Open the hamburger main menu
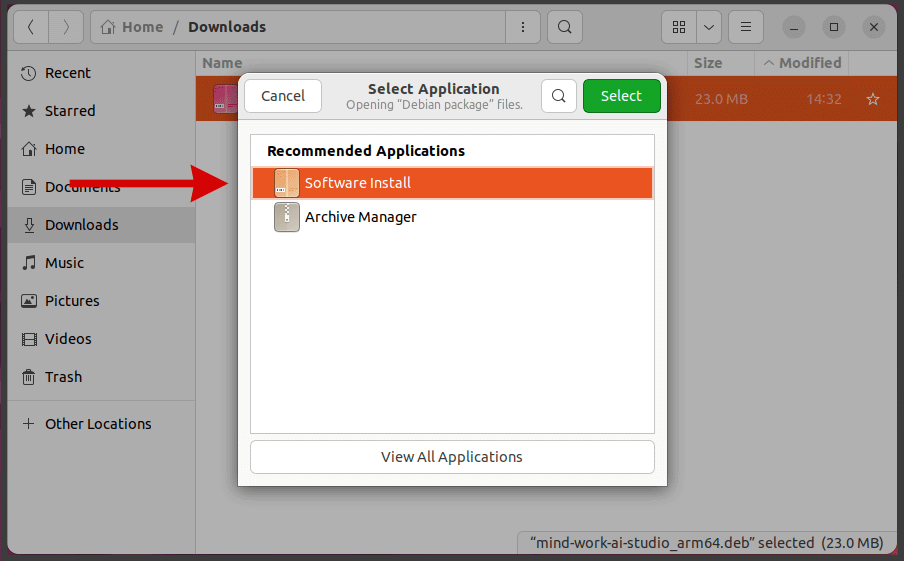 pyautogui.click(x=745, y=27)
